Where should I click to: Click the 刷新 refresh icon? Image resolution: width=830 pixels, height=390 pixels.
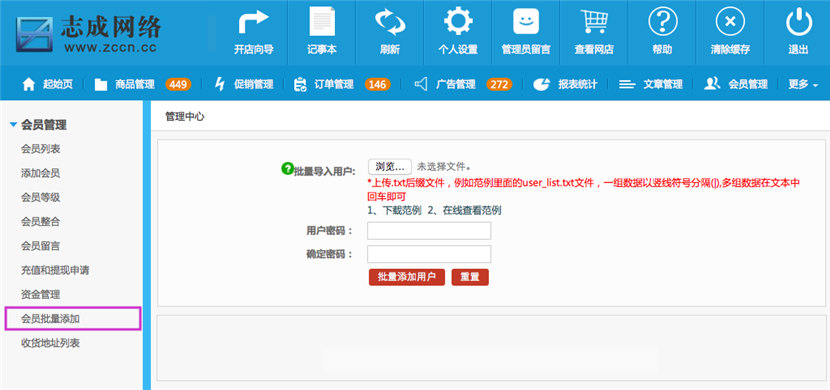point(390,22)
